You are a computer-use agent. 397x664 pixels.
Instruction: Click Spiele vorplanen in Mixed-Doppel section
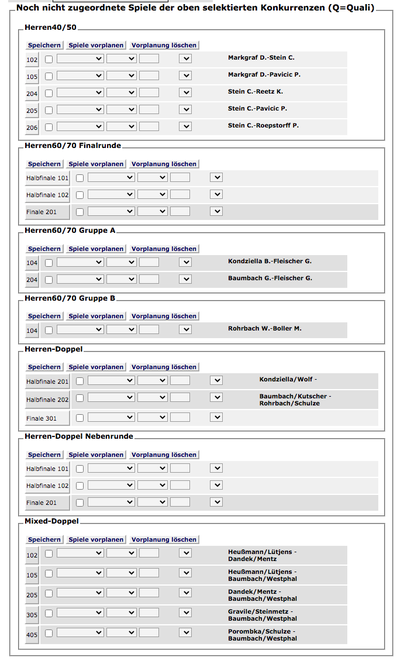point(96,540)
